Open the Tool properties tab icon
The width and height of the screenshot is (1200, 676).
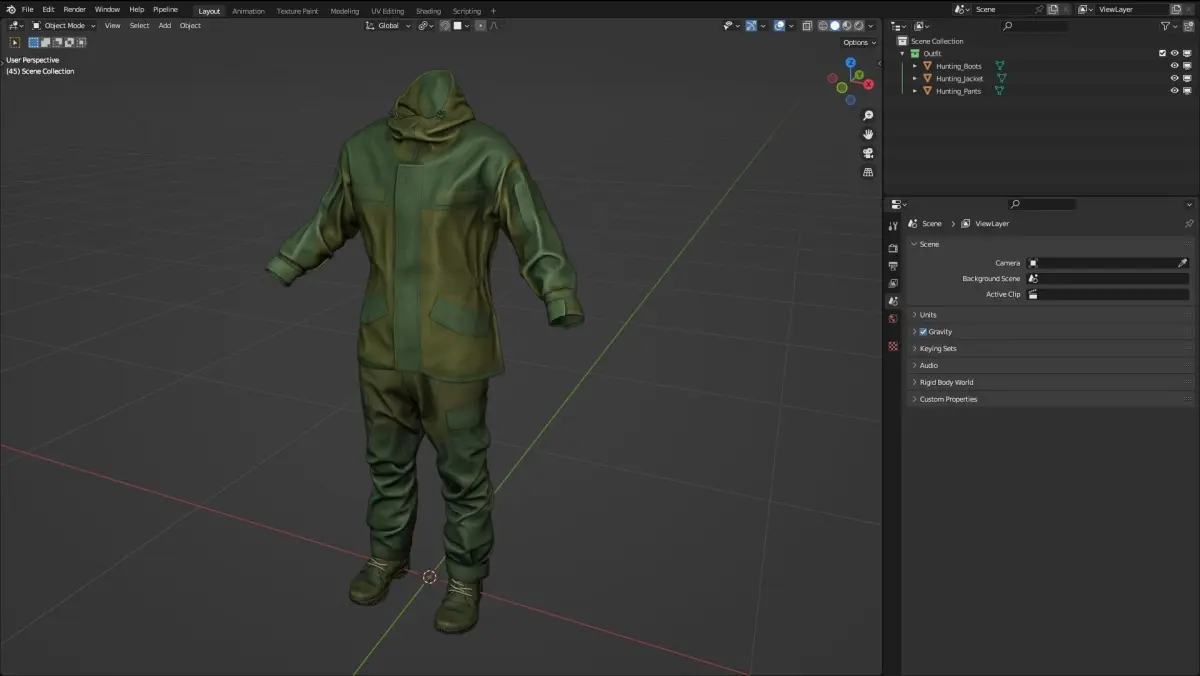tap(893, 227)
